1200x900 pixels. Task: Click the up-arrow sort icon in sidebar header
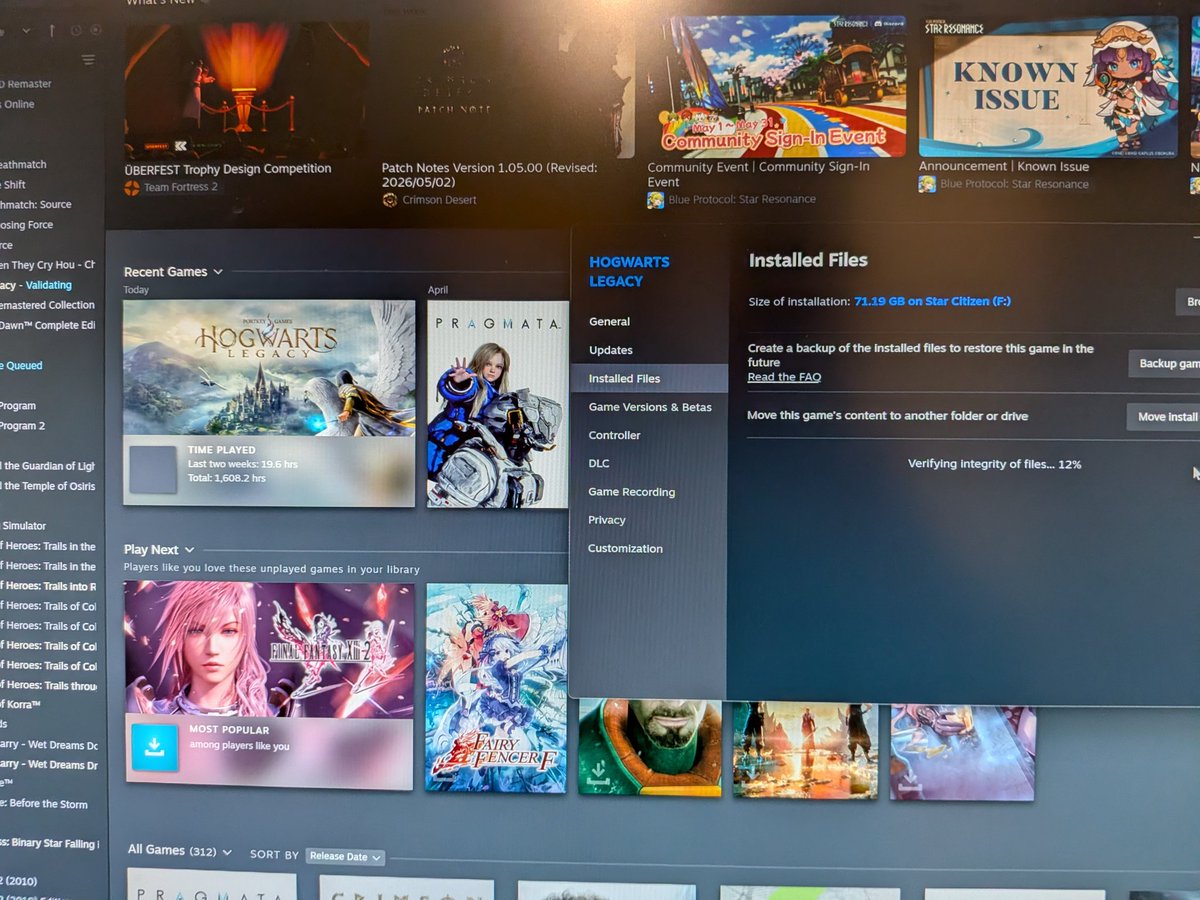click(x=52, y=31)
